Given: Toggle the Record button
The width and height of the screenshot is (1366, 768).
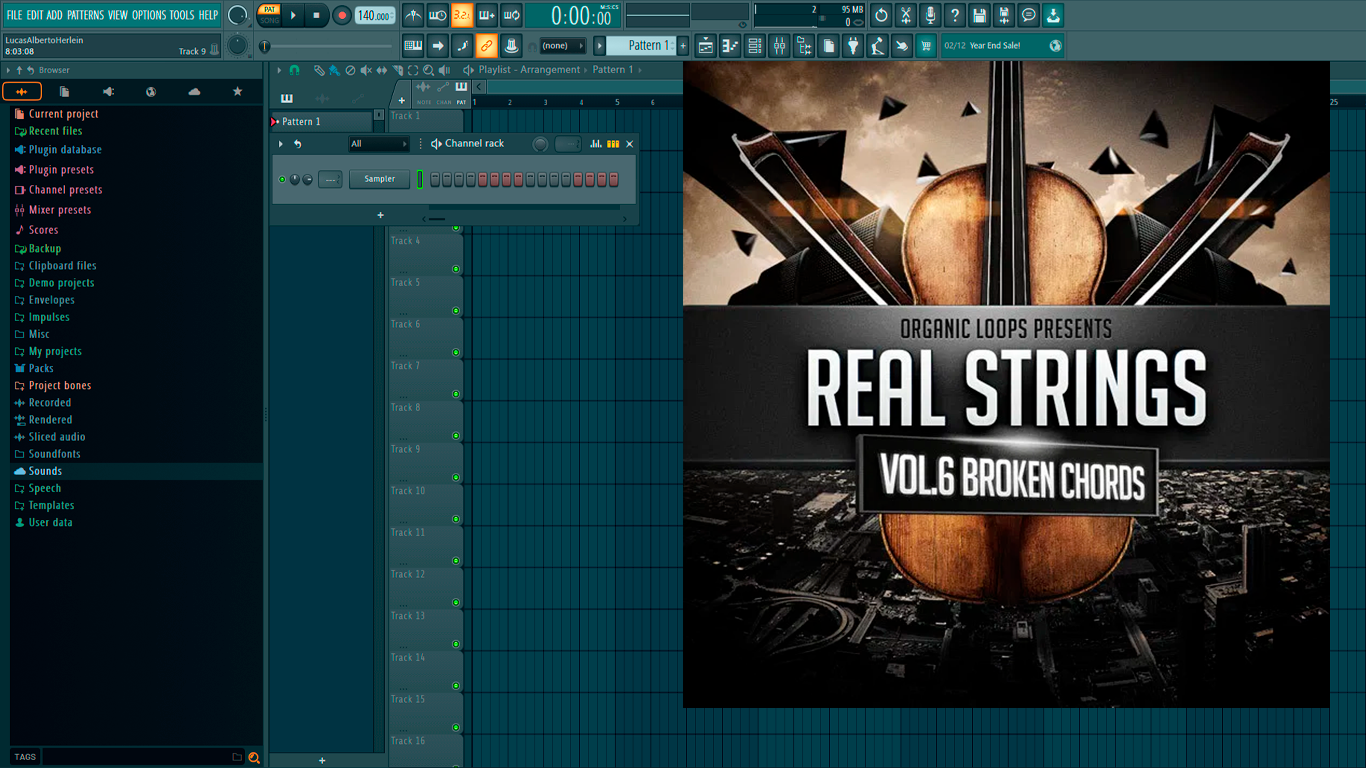Looking at the screenshot, I should tap(341, 15).
